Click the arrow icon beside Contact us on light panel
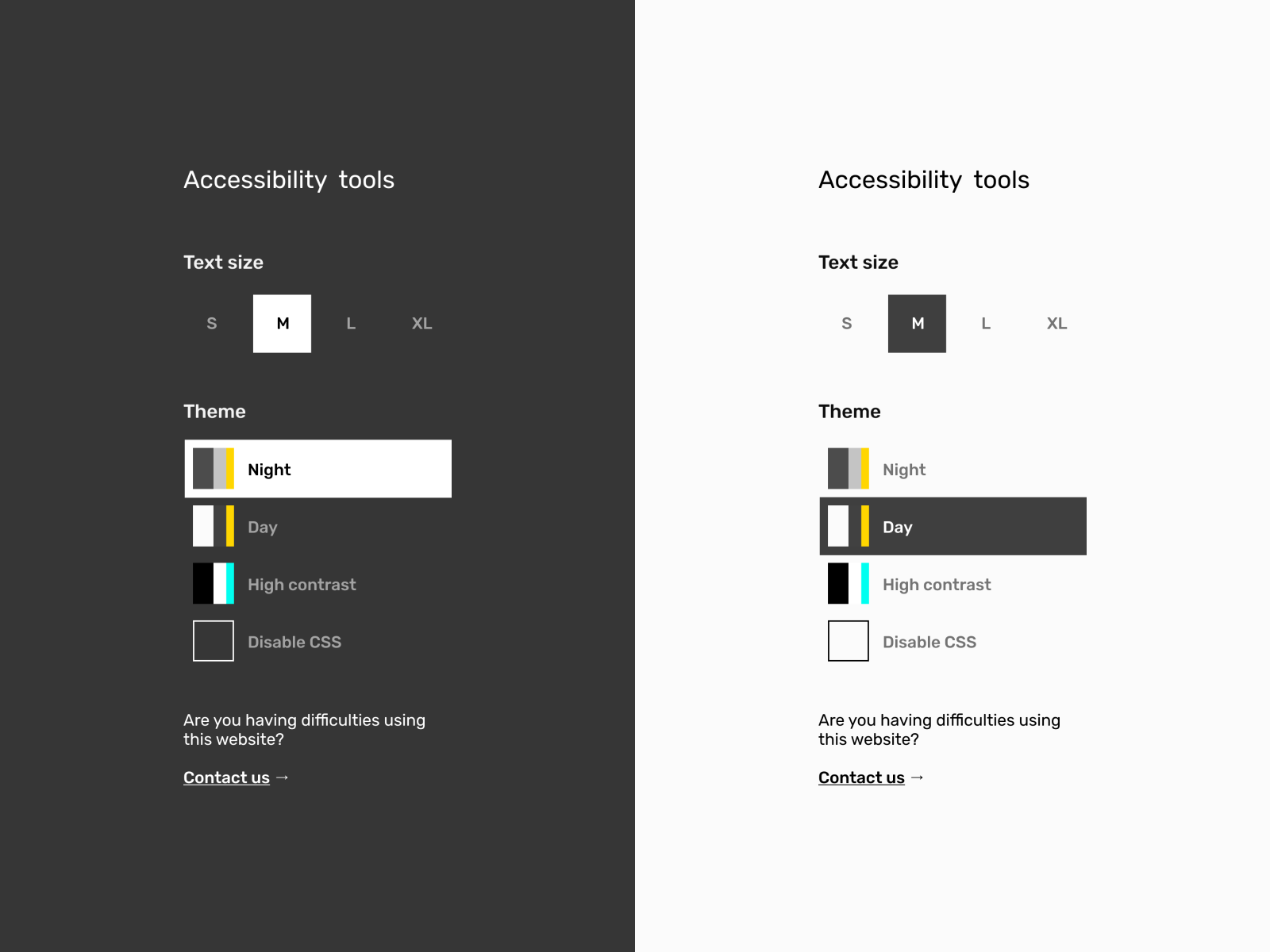The height and width of the screenshot is (952, 1270). 918,777
